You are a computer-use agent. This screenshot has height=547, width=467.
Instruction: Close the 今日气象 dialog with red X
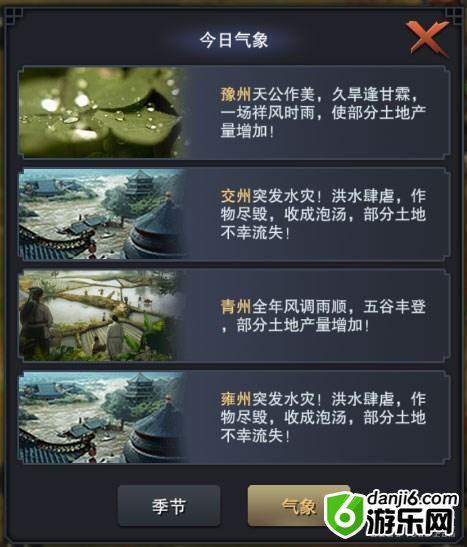coord(428,38)
